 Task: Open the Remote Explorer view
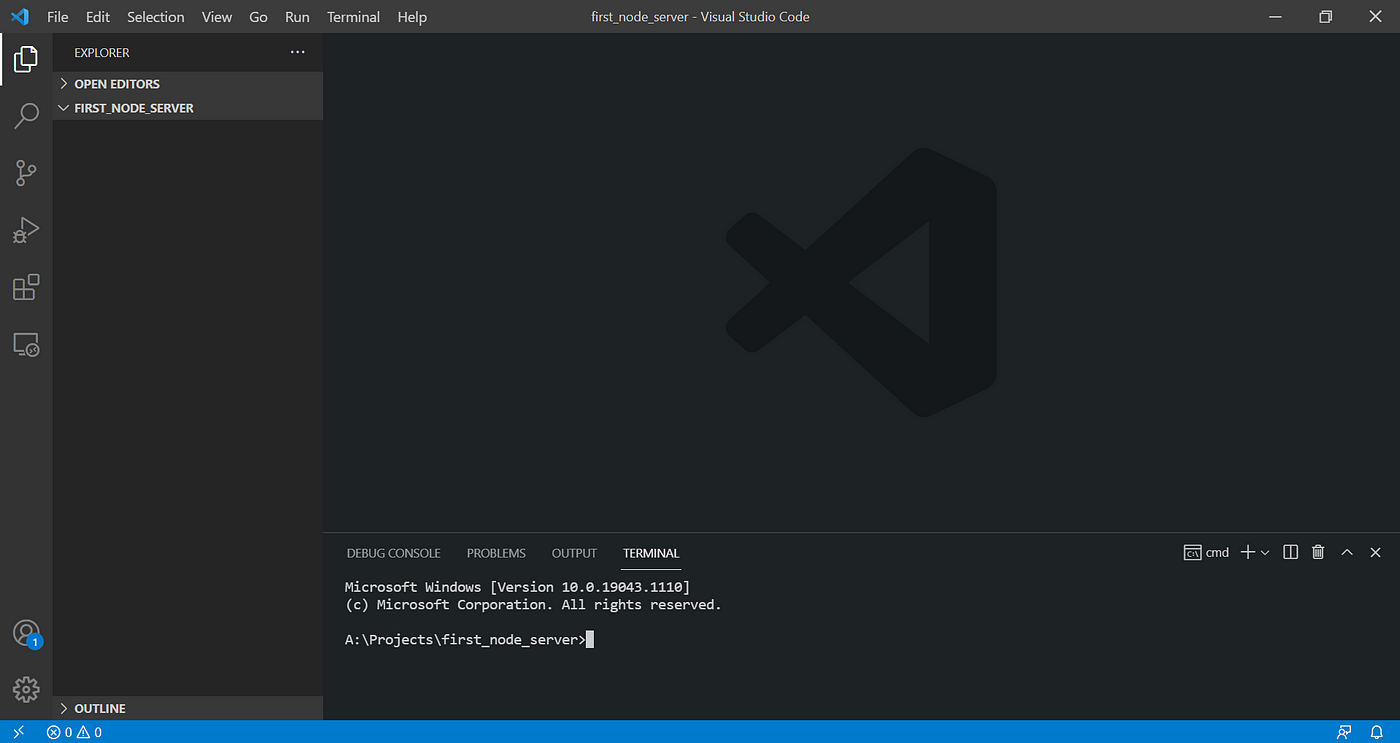[26, 345]
